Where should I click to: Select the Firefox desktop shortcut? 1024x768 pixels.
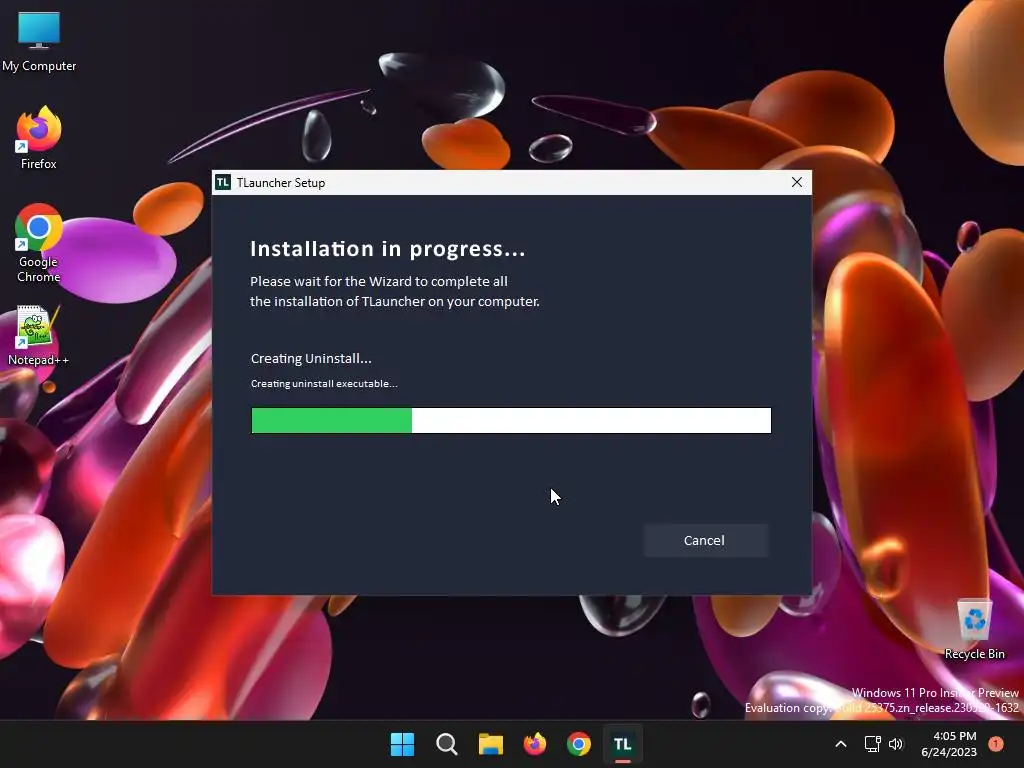(39, 138)
